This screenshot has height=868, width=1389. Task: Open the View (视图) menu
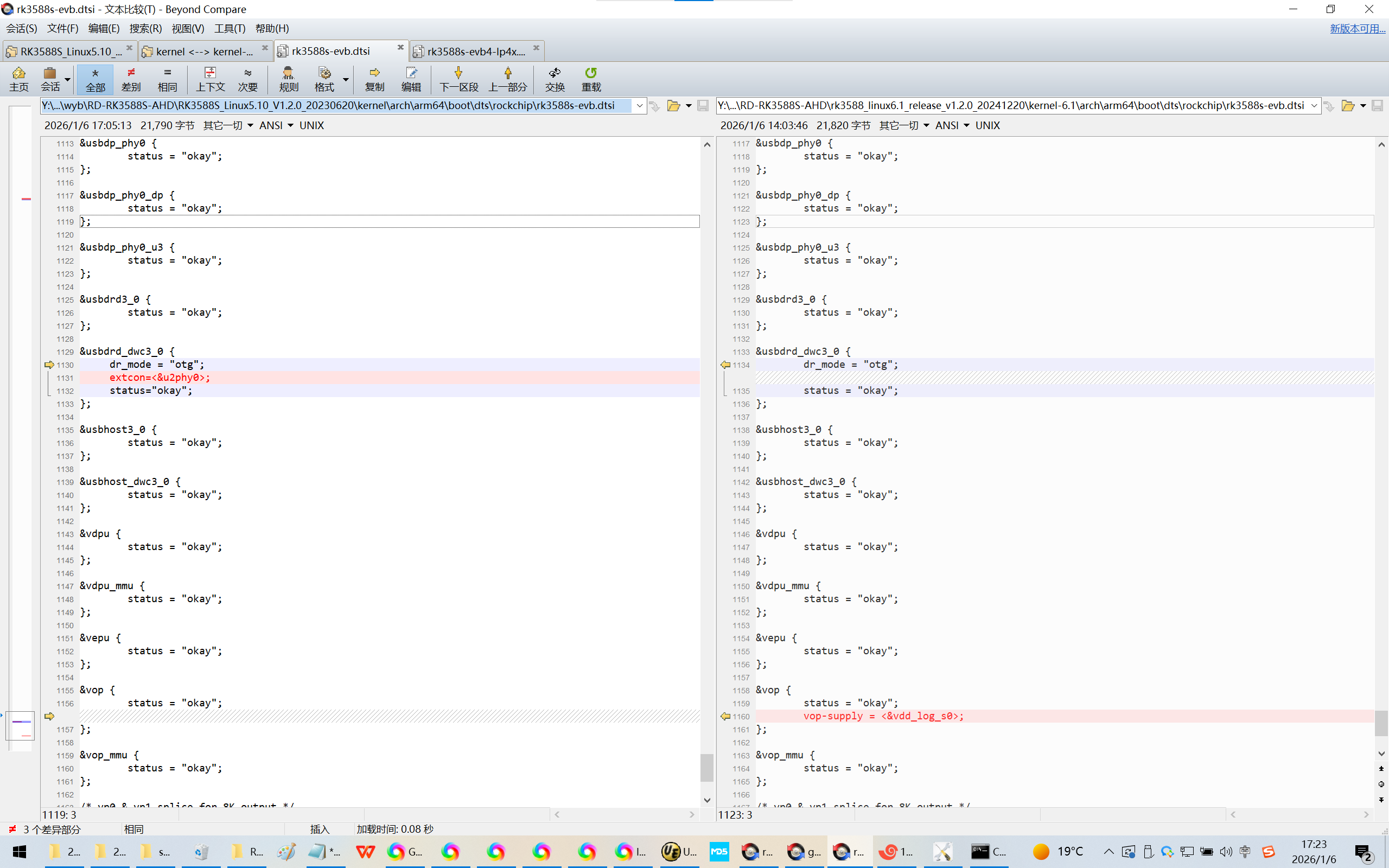click(x=188, y=29)
